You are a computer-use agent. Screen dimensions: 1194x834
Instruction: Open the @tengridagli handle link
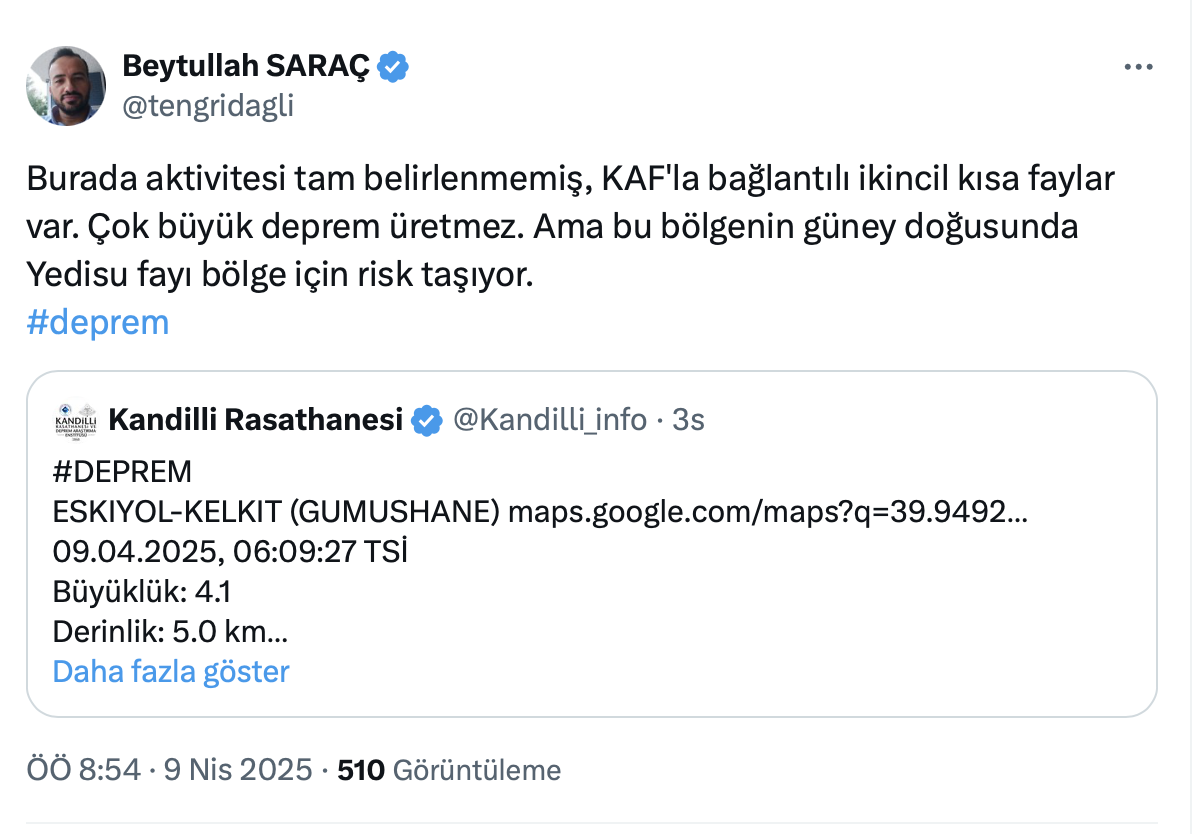(208, 105)
